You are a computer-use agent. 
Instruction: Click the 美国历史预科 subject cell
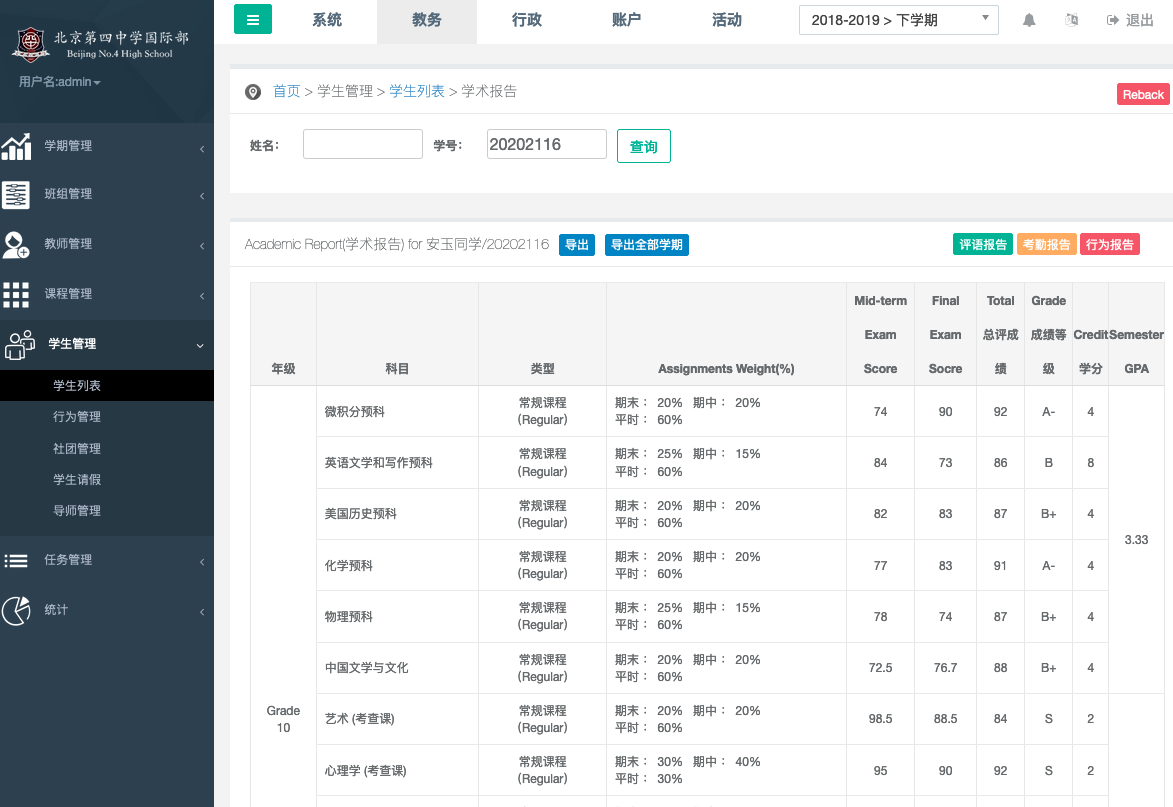pos(397,514)
